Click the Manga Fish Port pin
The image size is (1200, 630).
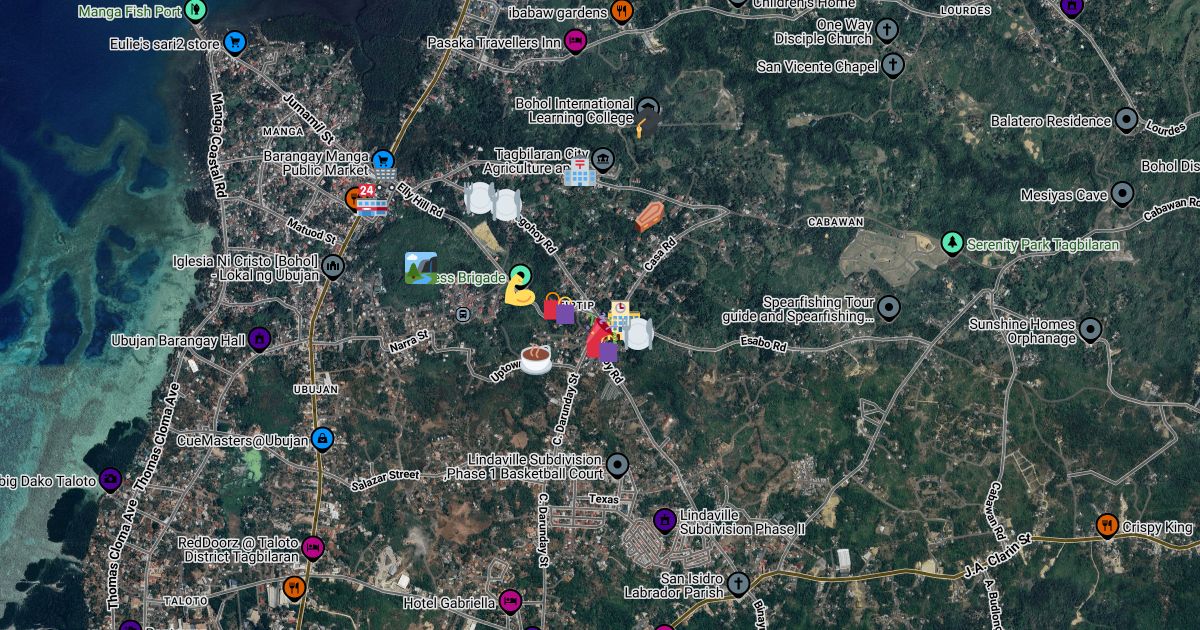(196, 11)
